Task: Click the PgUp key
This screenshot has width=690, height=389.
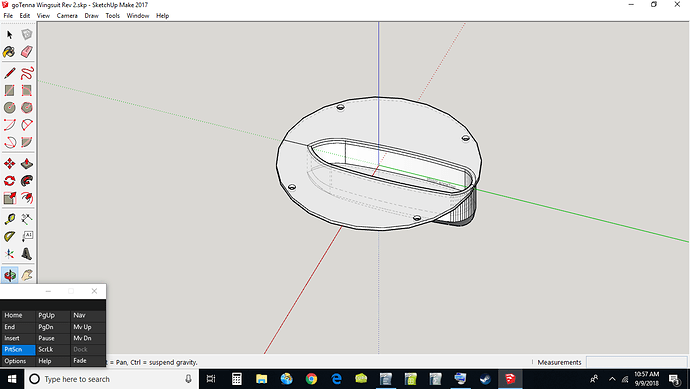Action: click(53, 316)
